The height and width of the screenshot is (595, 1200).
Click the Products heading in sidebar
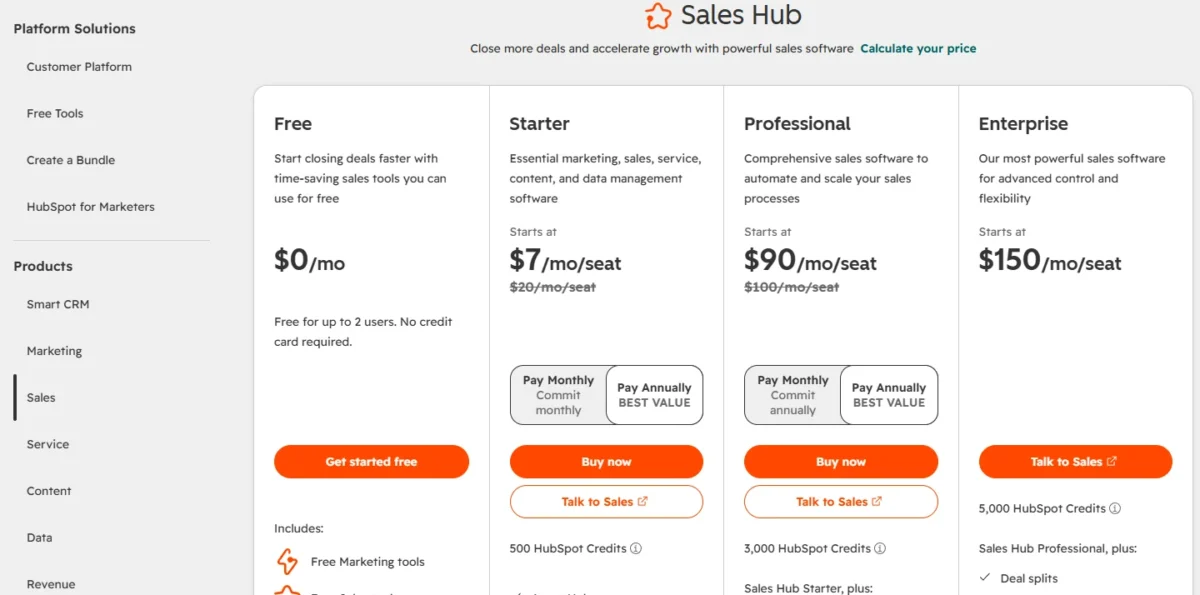(43, 266)
